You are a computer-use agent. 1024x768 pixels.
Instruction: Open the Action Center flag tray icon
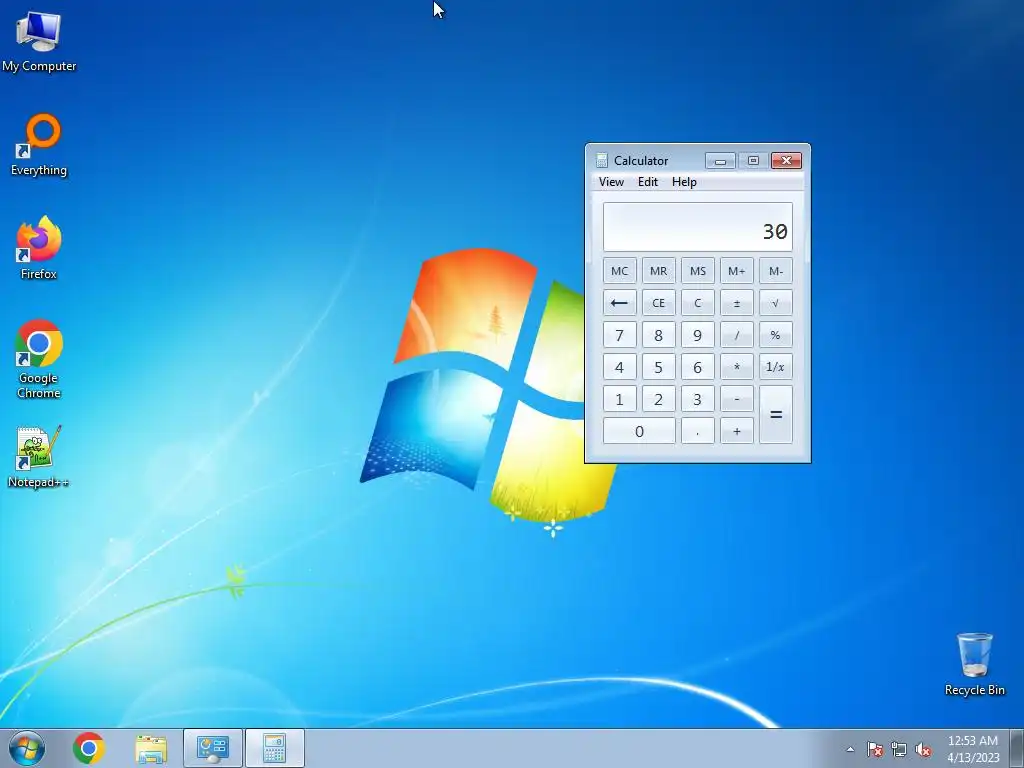875,749
